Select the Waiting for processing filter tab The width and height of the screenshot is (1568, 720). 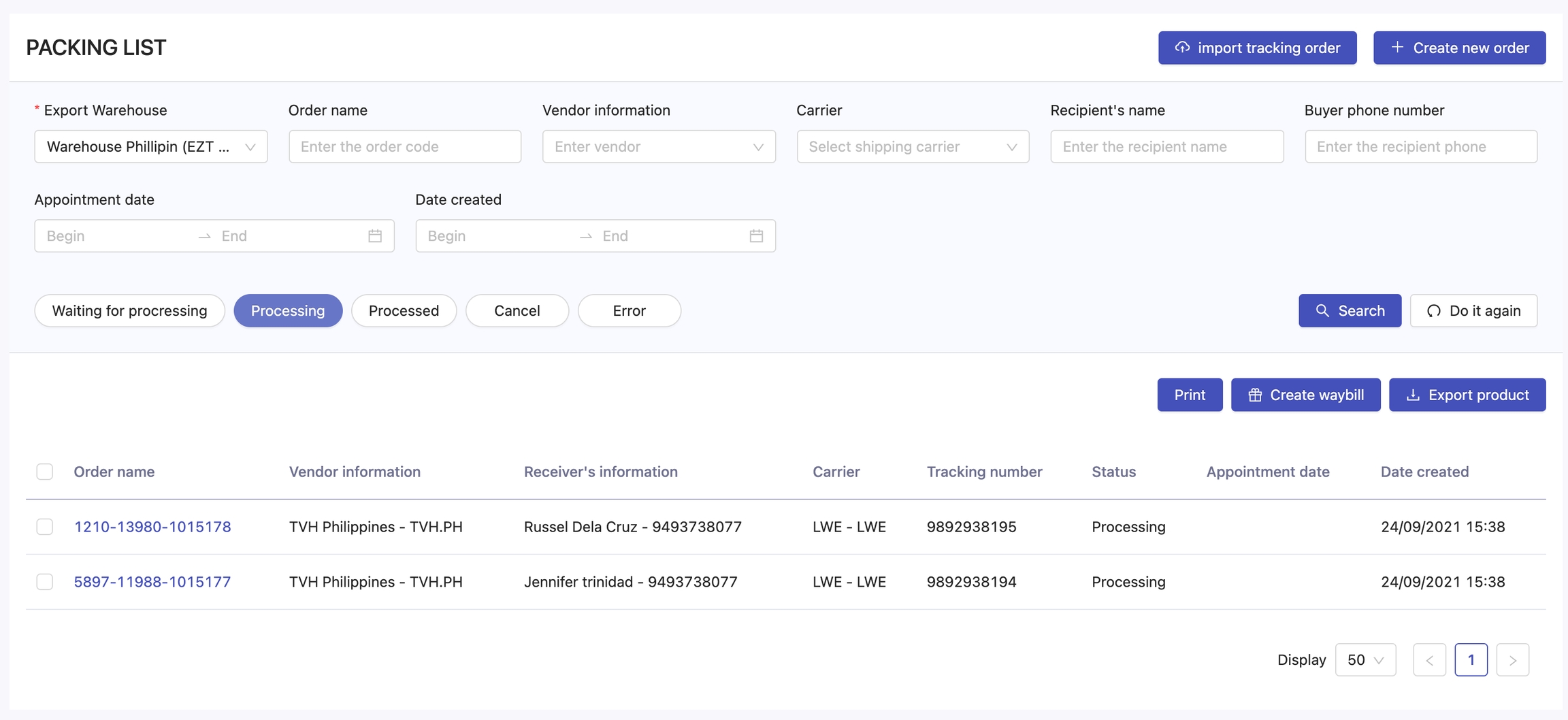129,311
